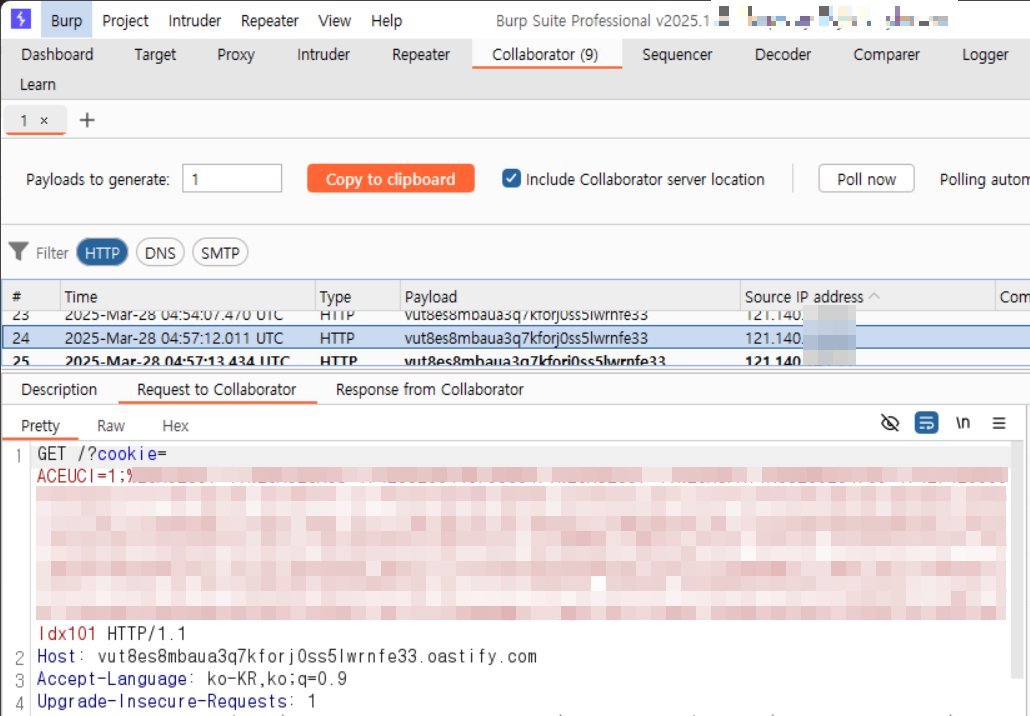Sort by the Payload column header
Viewport: 1030px width, 716px height.
(x=570, y=296)
